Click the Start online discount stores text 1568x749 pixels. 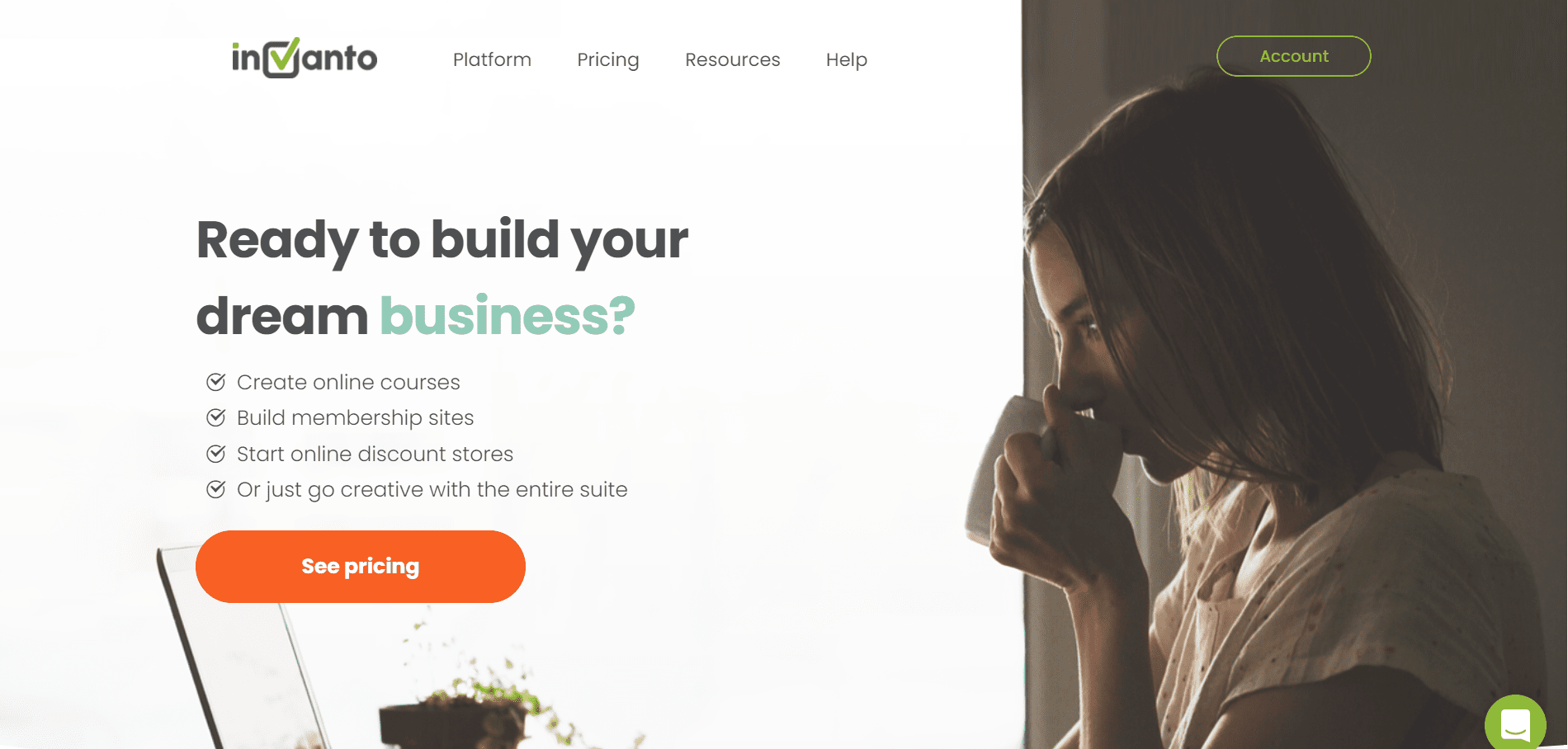click(x=375, y=454)
